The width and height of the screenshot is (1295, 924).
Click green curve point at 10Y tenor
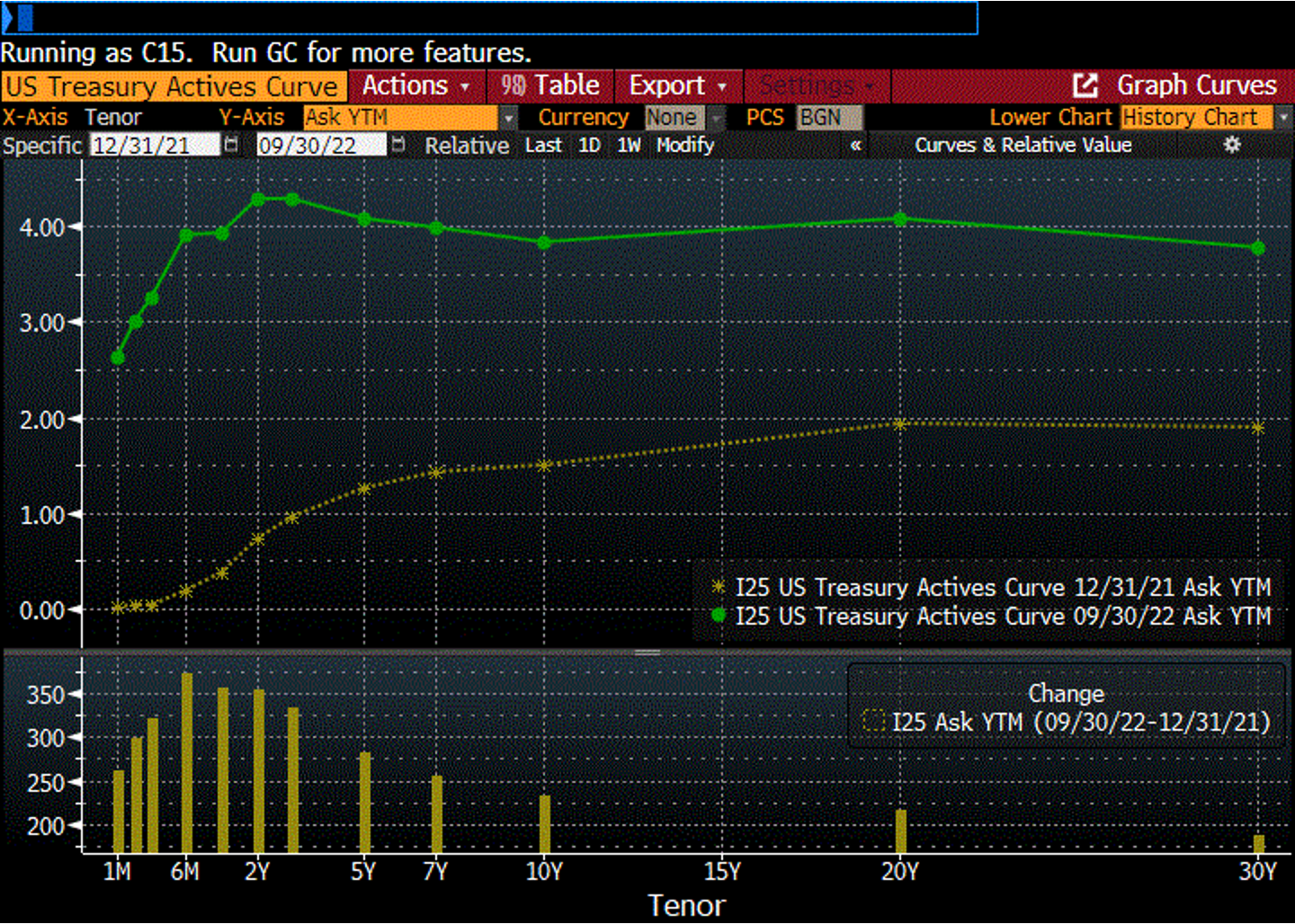click(544, 243)
